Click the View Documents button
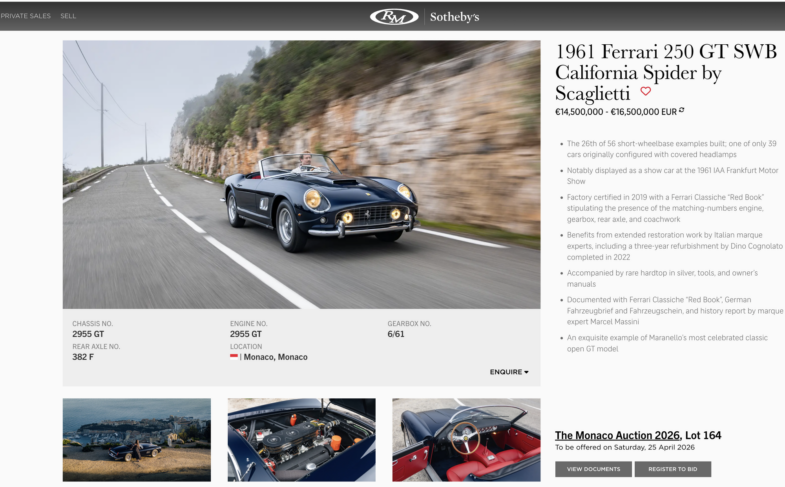 pos(593,469)
